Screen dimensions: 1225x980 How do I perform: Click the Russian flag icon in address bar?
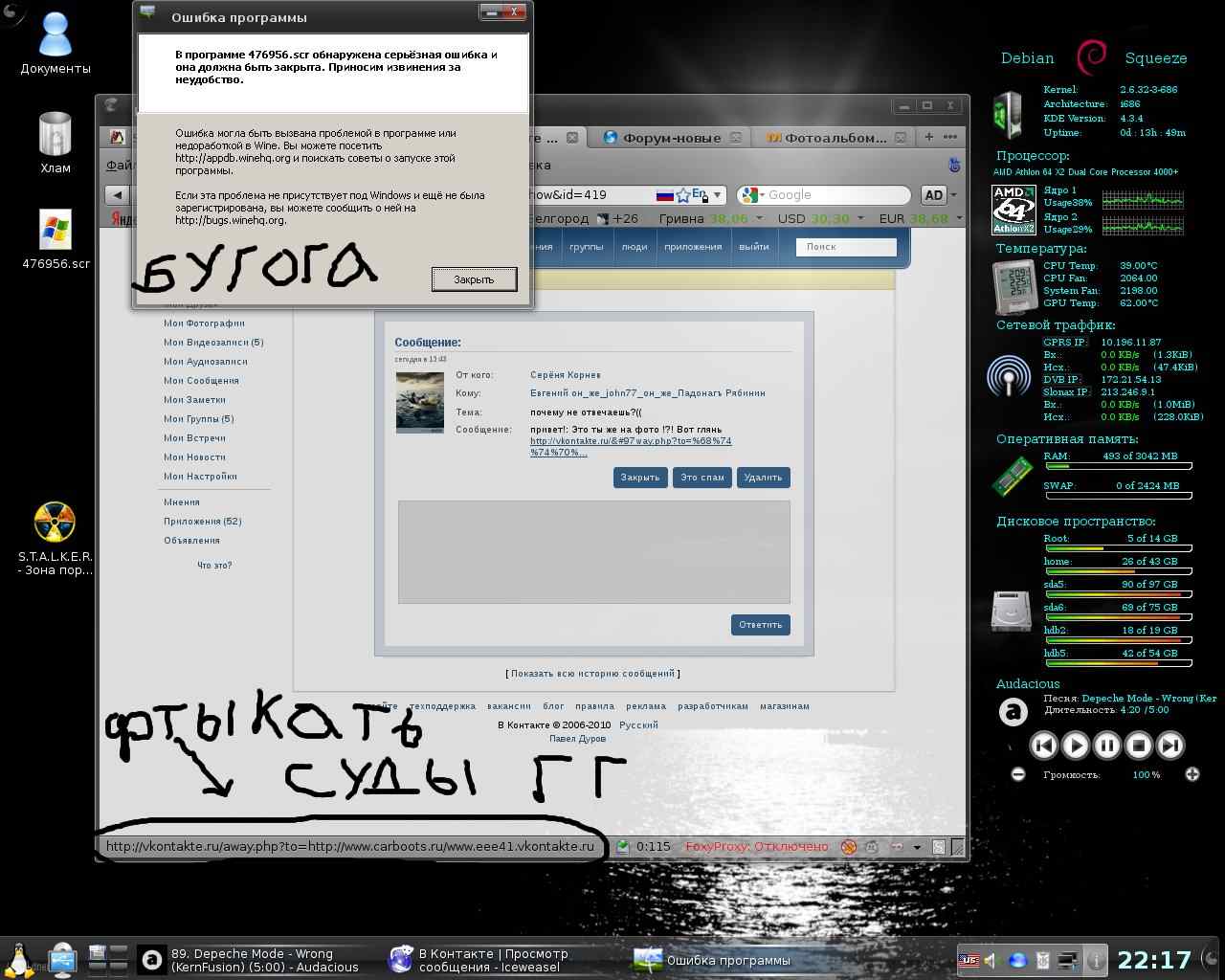click(x=664, y=195)
